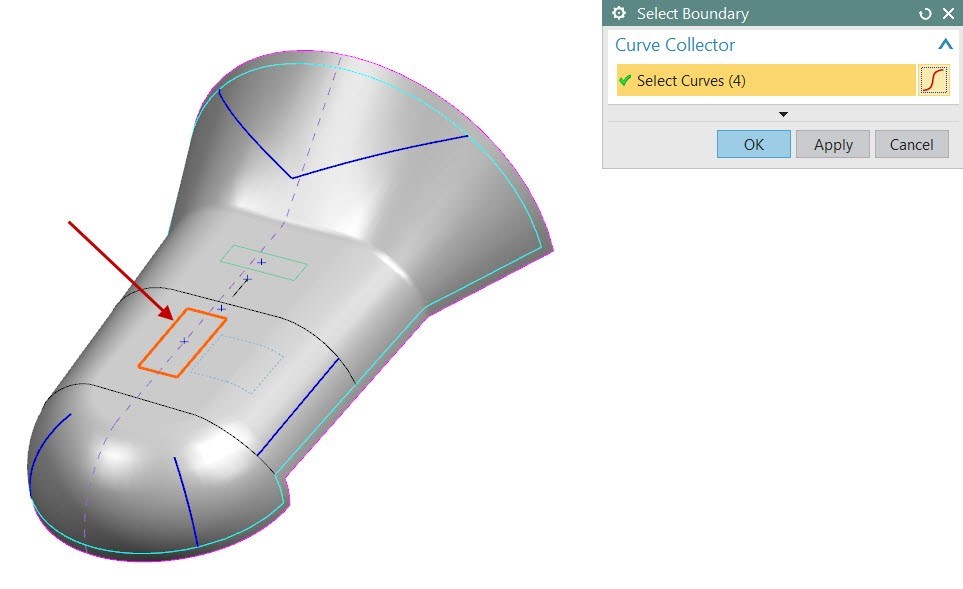Click the Reset dialog arrow icon

pyautogui.click(x=925, y=14)
